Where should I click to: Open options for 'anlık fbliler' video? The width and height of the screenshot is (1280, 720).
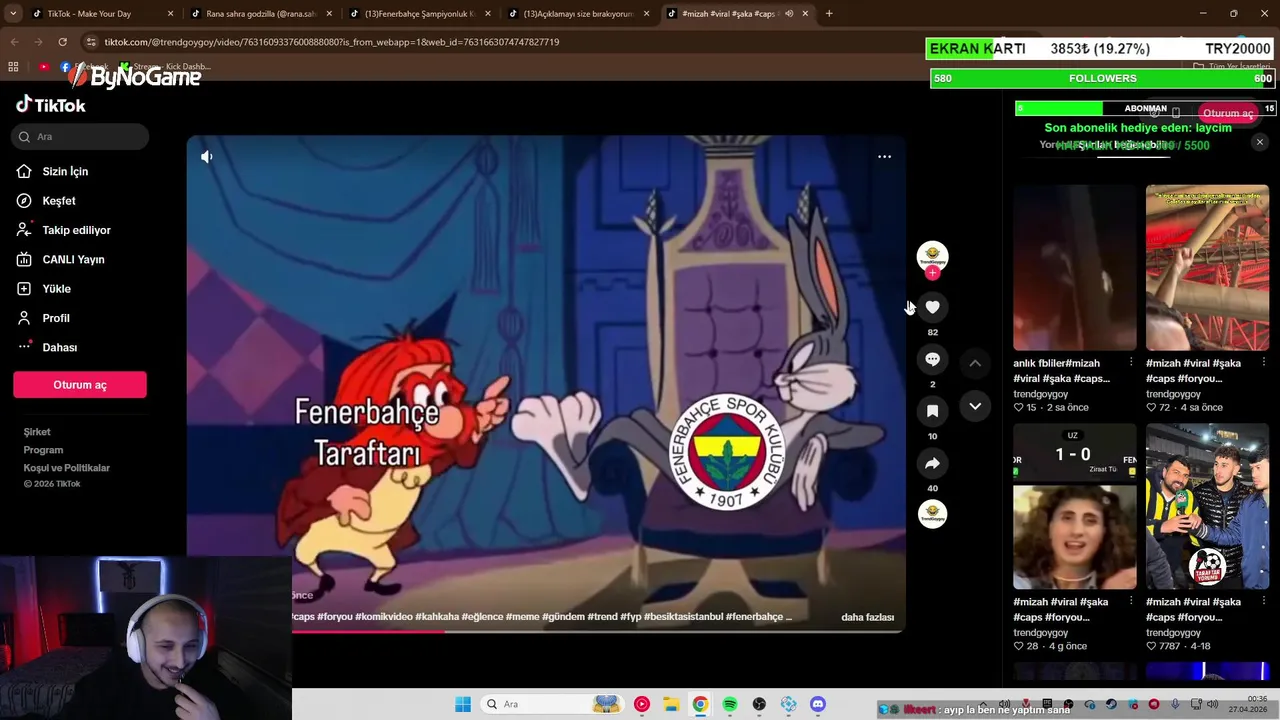click(x=1131, y=362)
